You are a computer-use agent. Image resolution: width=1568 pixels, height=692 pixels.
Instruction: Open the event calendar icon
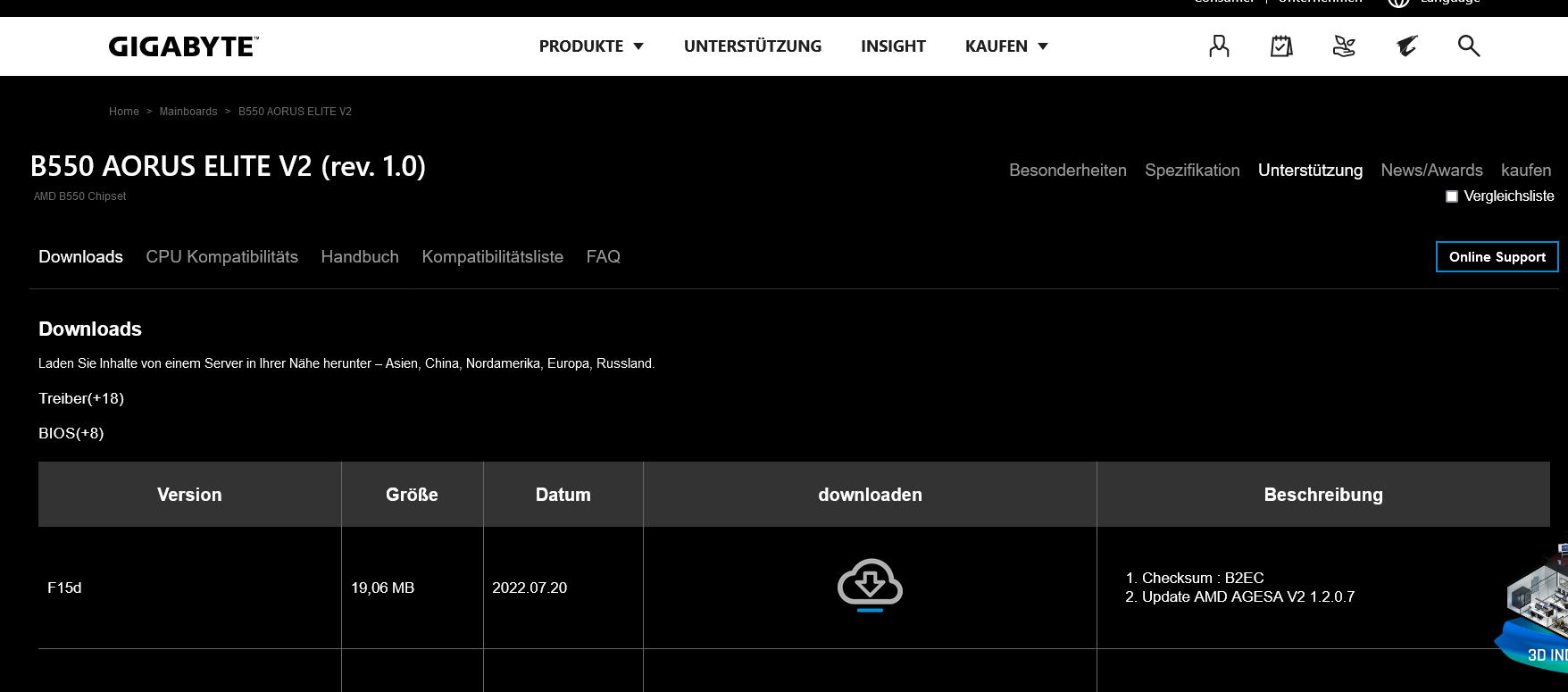tap(1281, 46)
